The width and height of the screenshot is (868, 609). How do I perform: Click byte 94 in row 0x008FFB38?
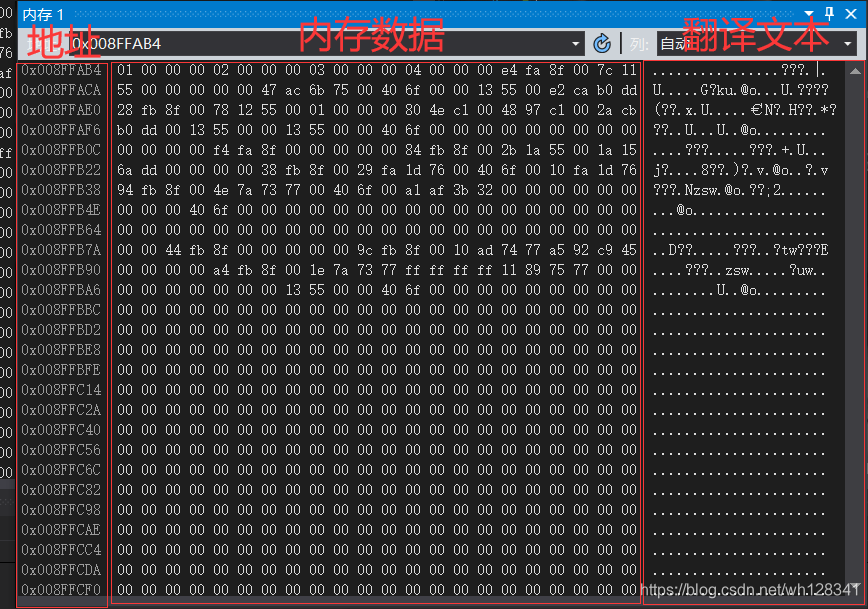(125, 189)
